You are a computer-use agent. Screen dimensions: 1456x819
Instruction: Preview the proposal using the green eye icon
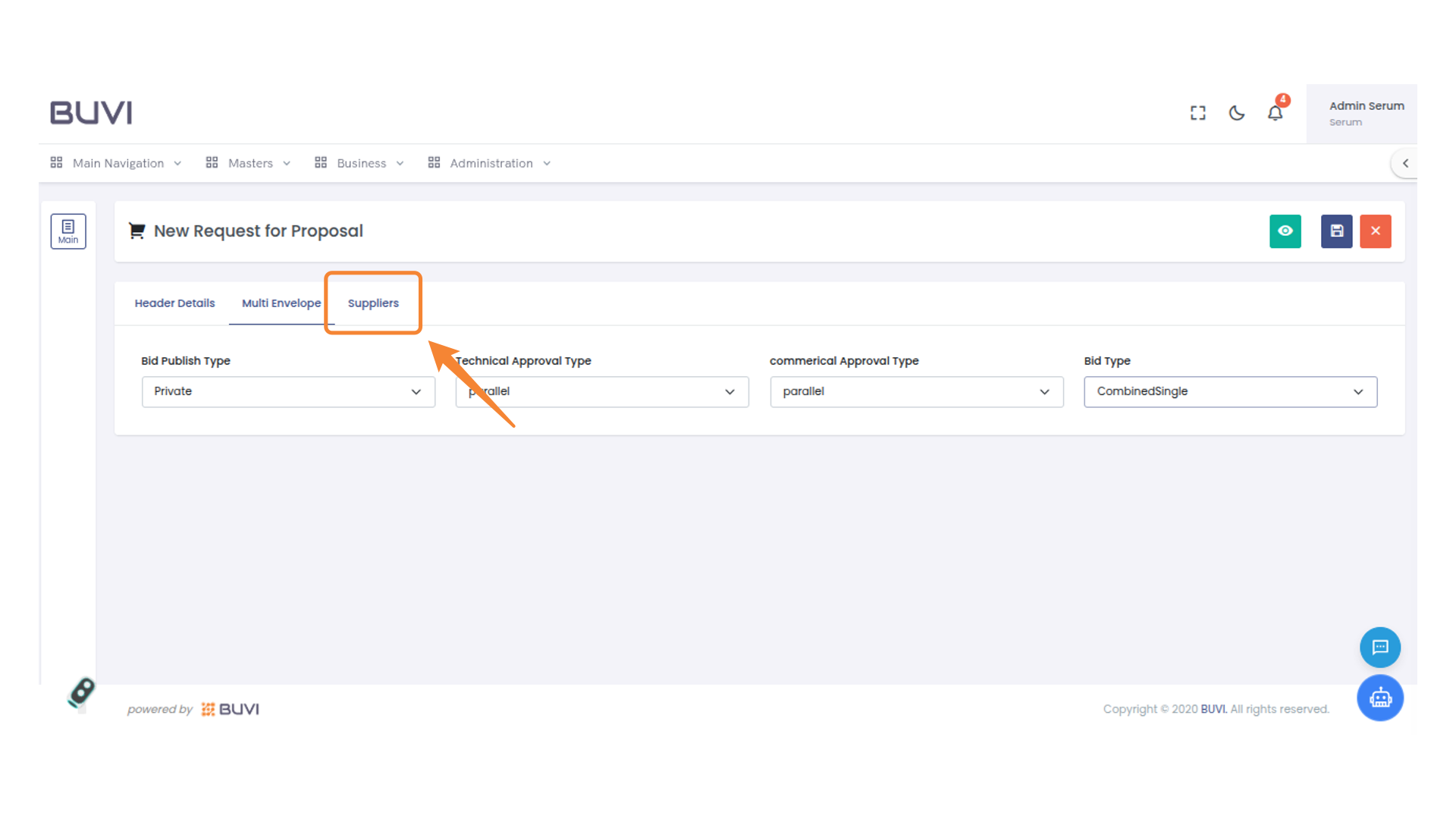[x=1285, y=231]
